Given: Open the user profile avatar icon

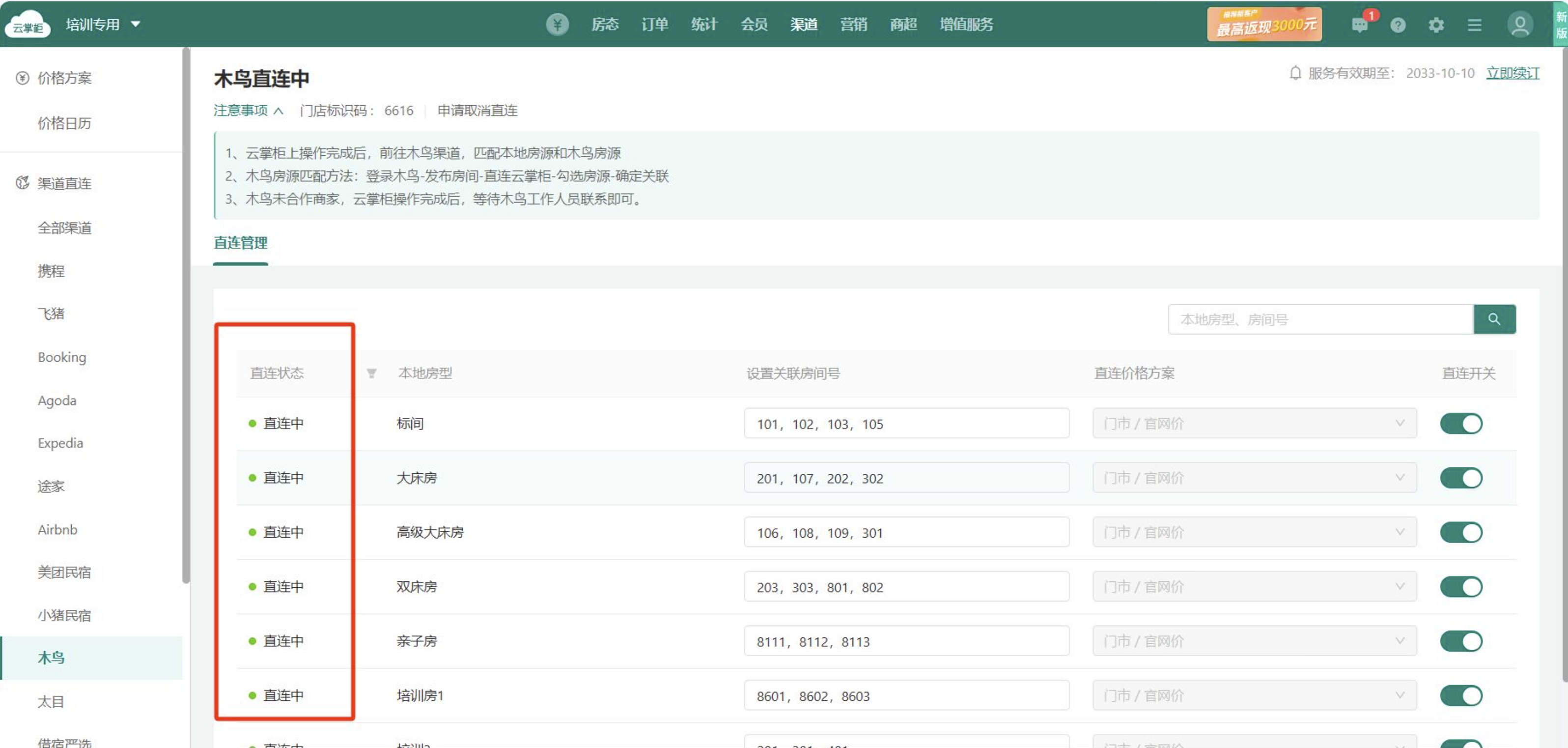Looking at the screenshot, I should 1519,25.
